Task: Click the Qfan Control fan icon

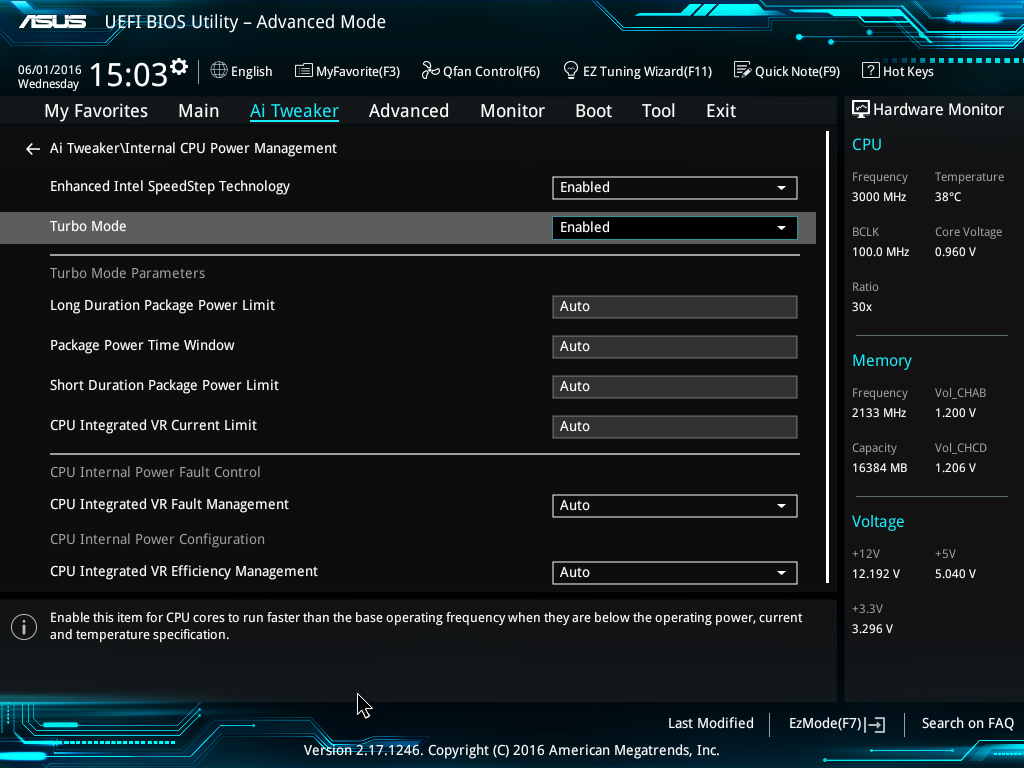Action: (430, 70)
